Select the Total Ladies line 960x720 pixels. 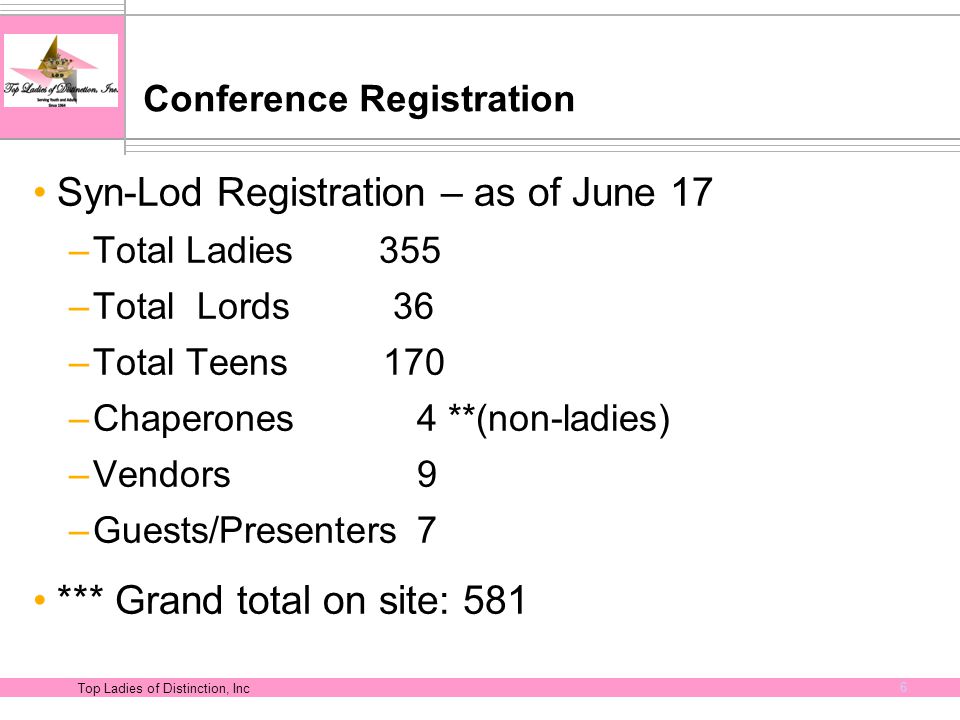266,250
